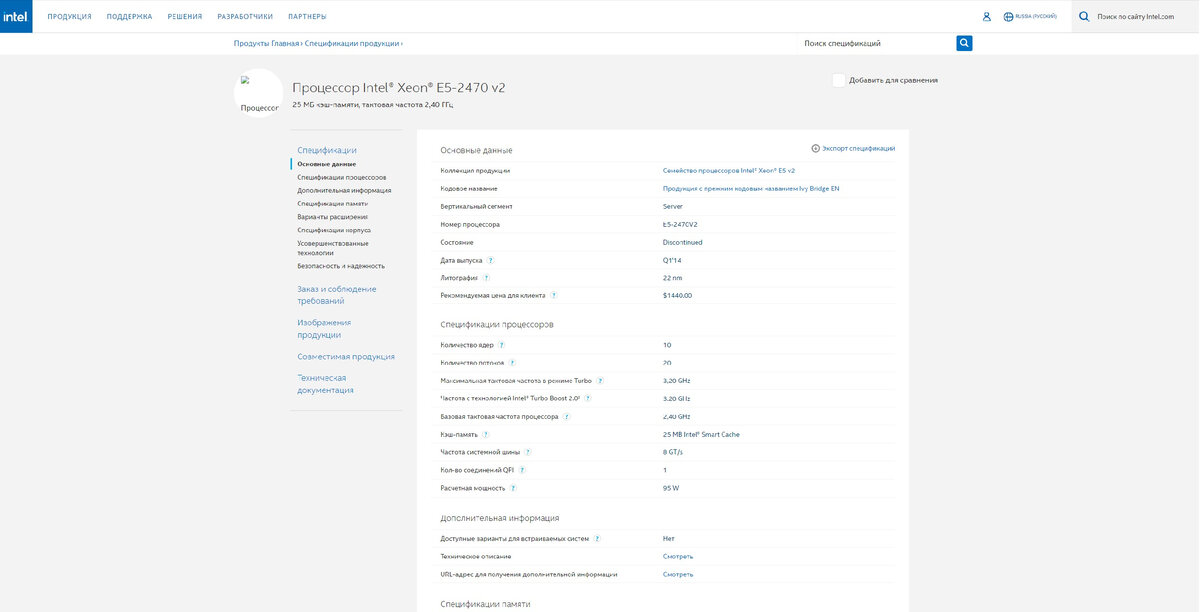Image resolution: width=1200 pixels, height=612 pixels.
Task: Show help for Частота системной шины
Action: [x=528, y=452]
